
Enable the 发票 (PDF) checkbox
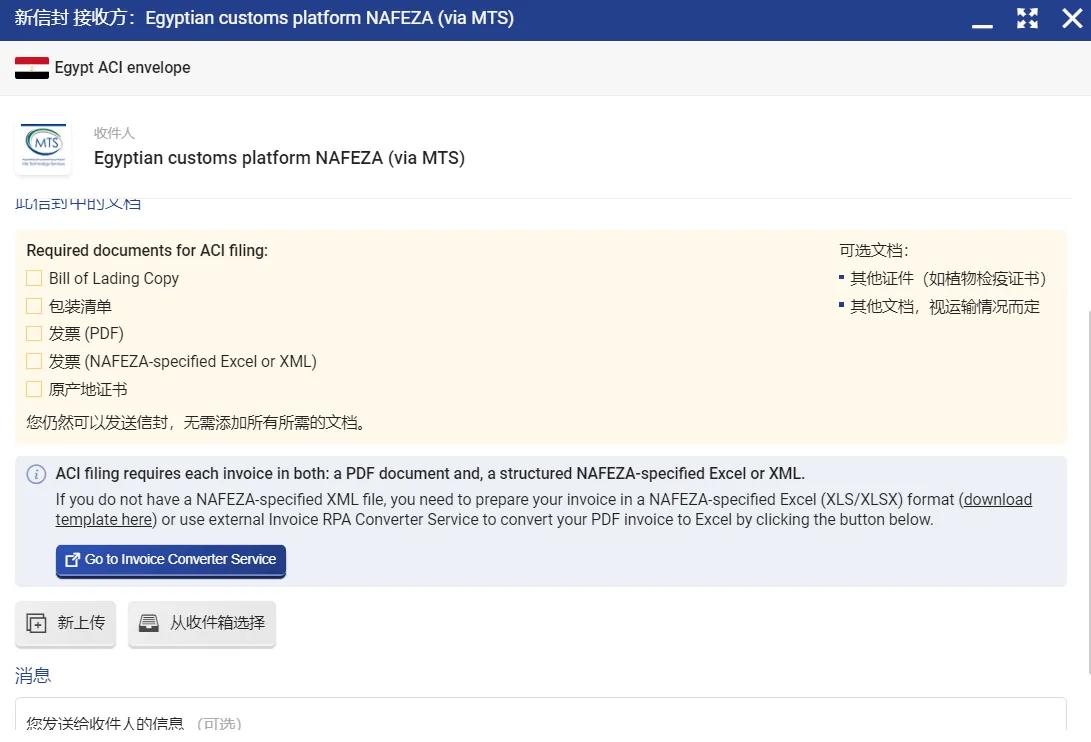coord(34,333)
